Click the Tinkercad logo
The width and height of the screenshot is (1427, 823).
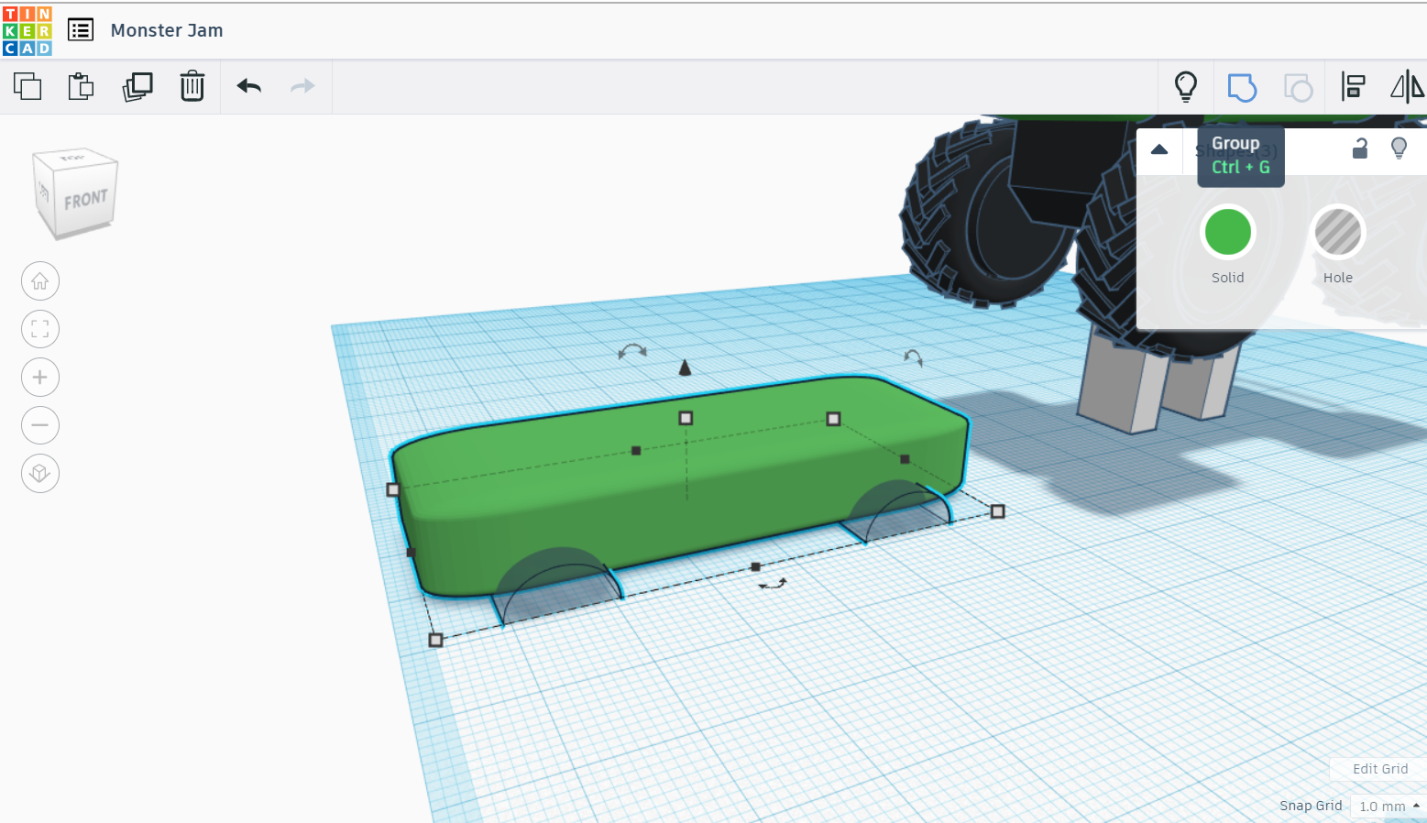tap(27, 30)
